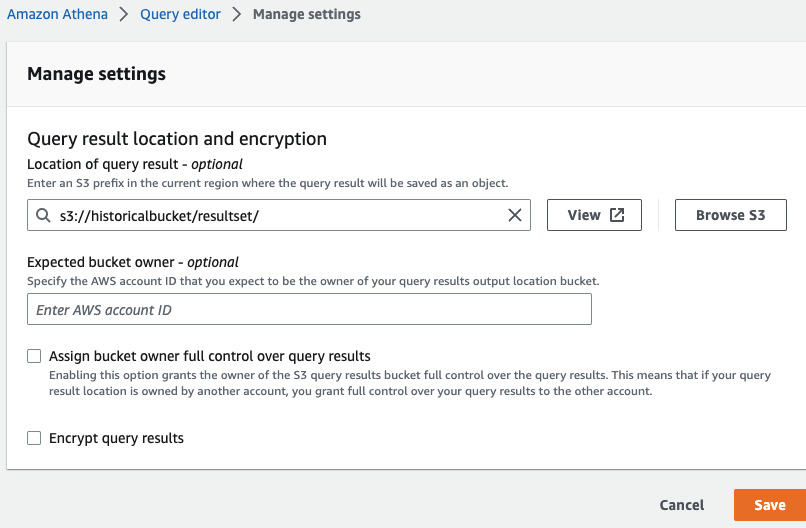Click the chevron after Query editor breadcrumb
This screenshot has height=528, width=806.
pyautogui.click(x=236, y=14)
